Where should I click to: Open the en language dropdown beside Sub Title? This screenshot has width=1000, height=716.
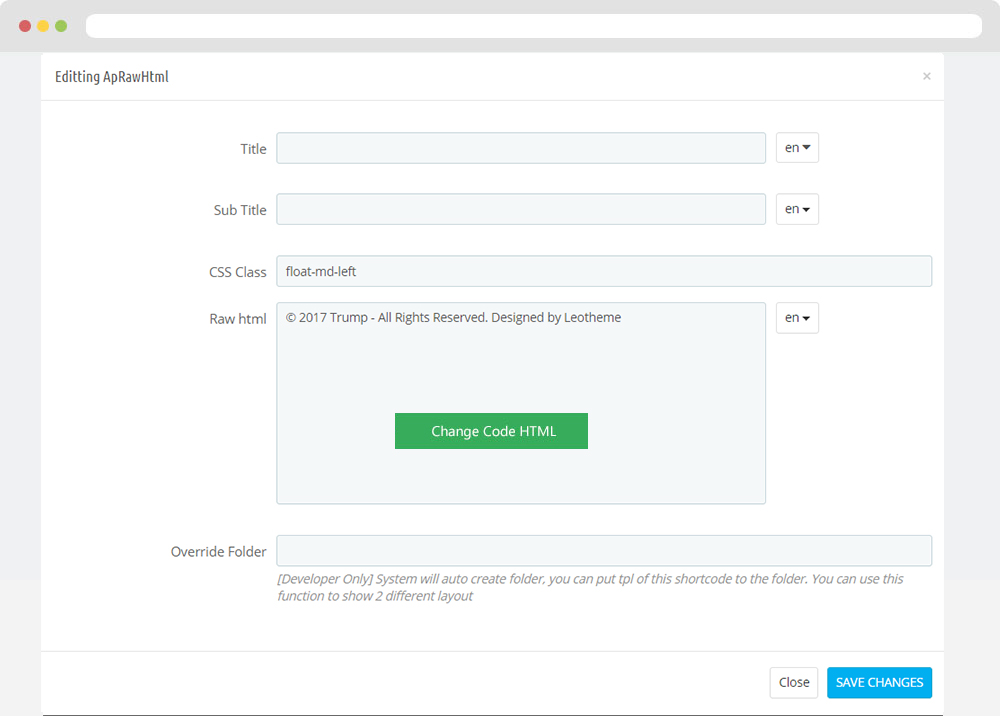point(797,209)
